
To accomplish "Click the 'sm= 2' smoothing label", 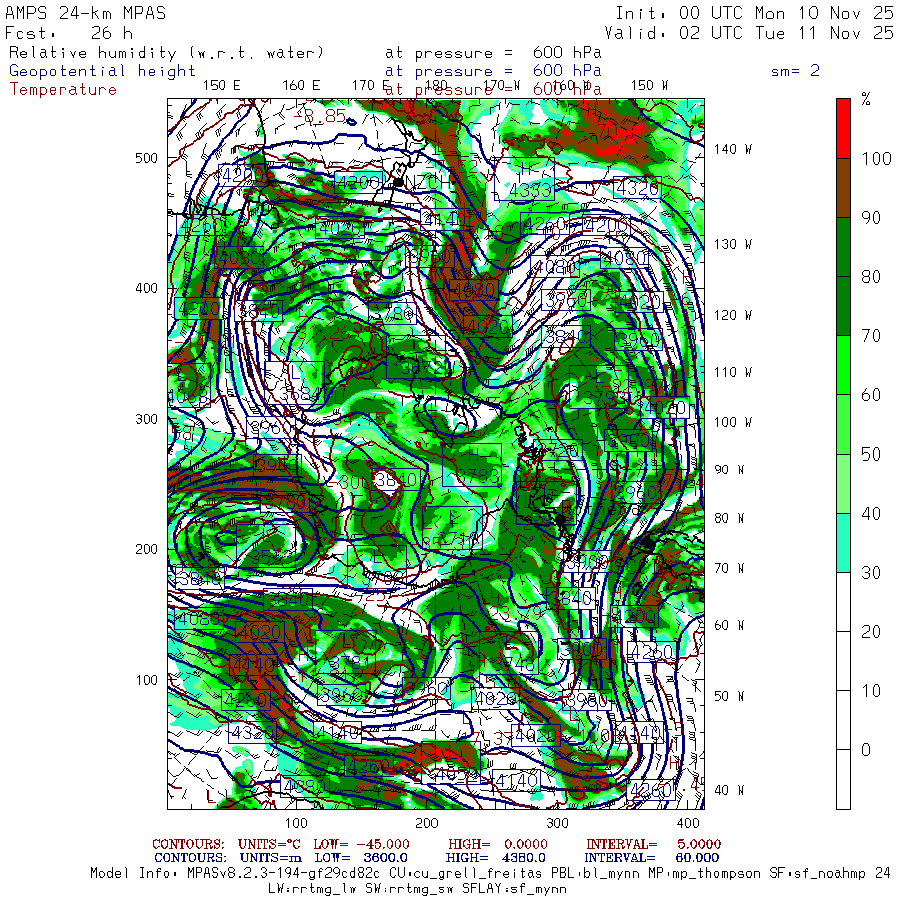I will click(796, 71).
